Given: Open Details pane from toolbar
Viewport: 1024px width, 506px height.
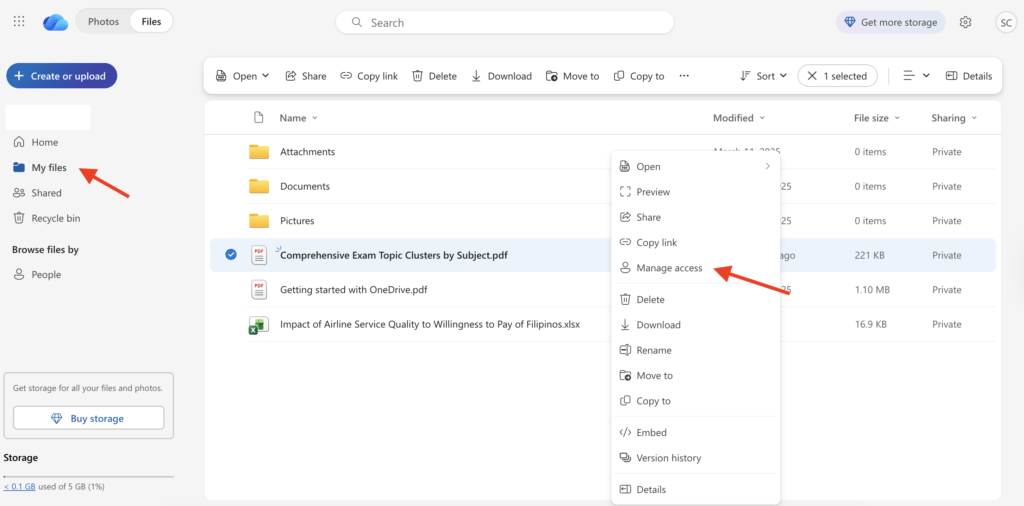Looking at the screenshot, I should 969,76.
